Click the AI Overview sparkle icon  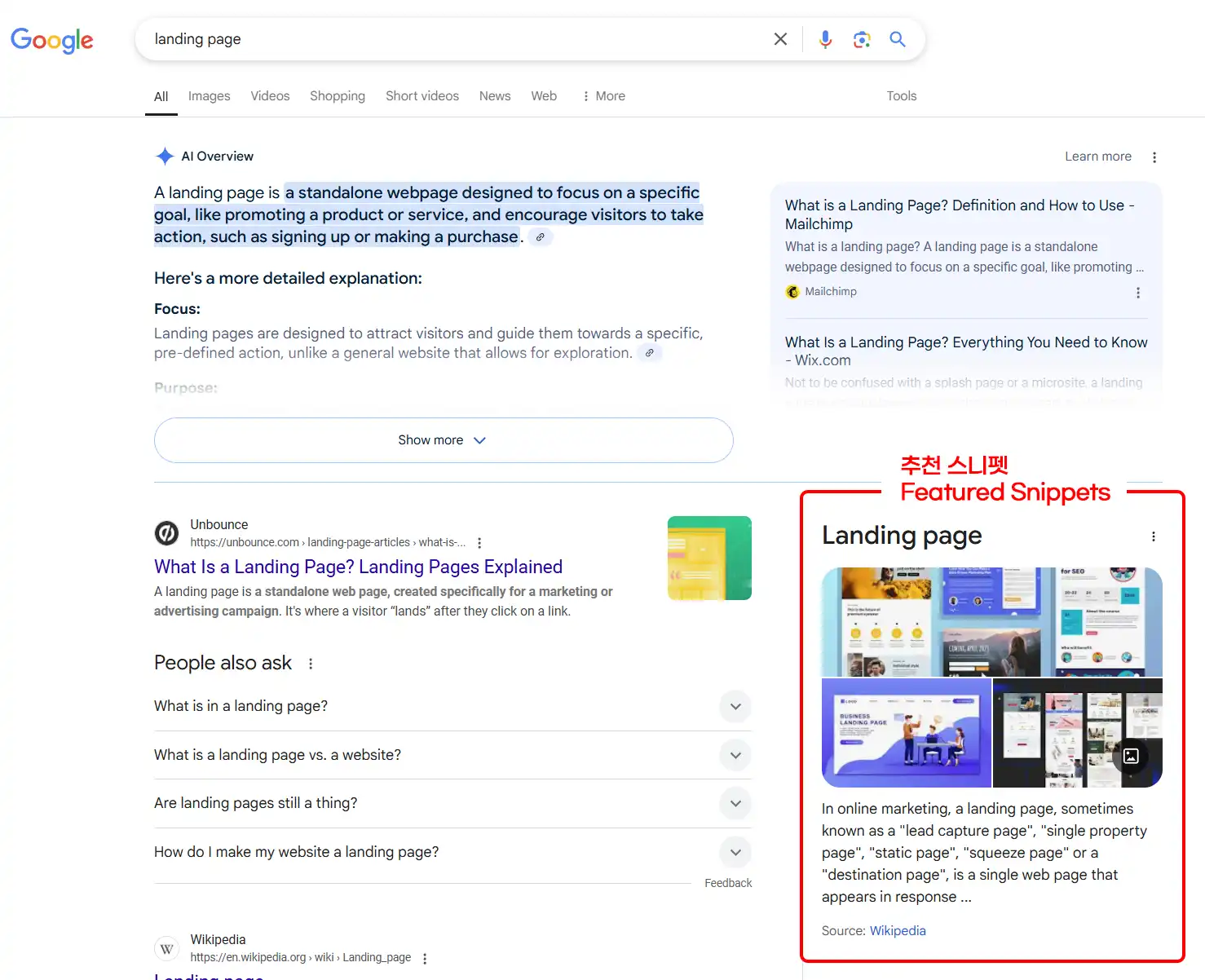coord(165,156)
